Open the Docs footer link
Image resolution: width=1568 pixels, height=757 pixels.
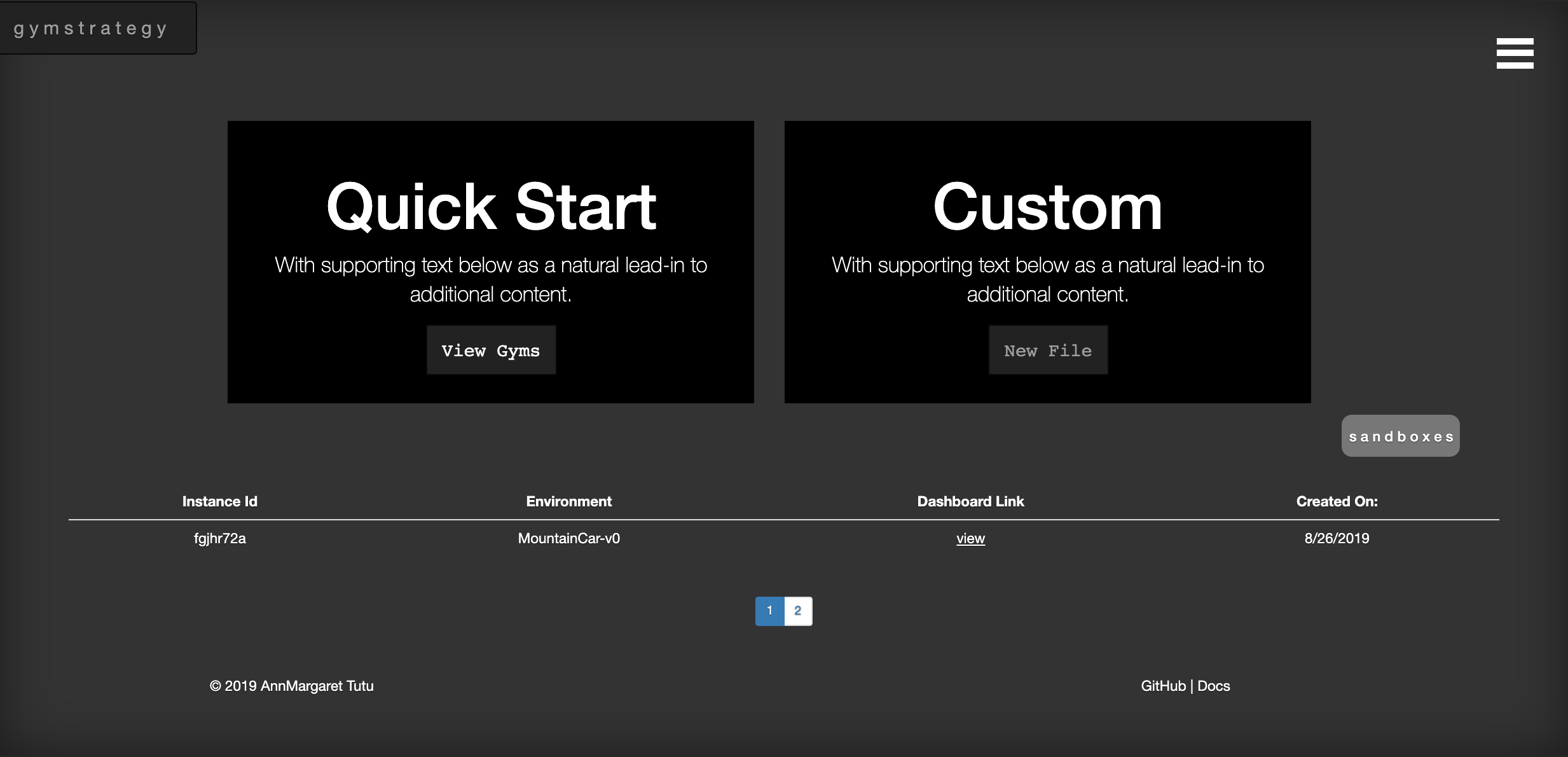pos(1213,686)
